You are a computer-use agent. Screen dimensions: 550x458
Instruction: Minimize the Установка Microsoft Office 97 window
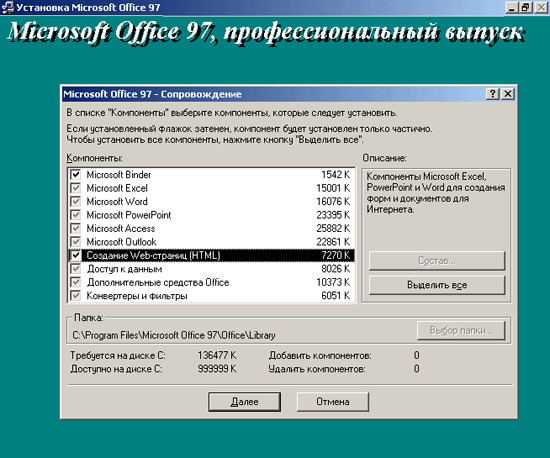[x=511, y=7]
